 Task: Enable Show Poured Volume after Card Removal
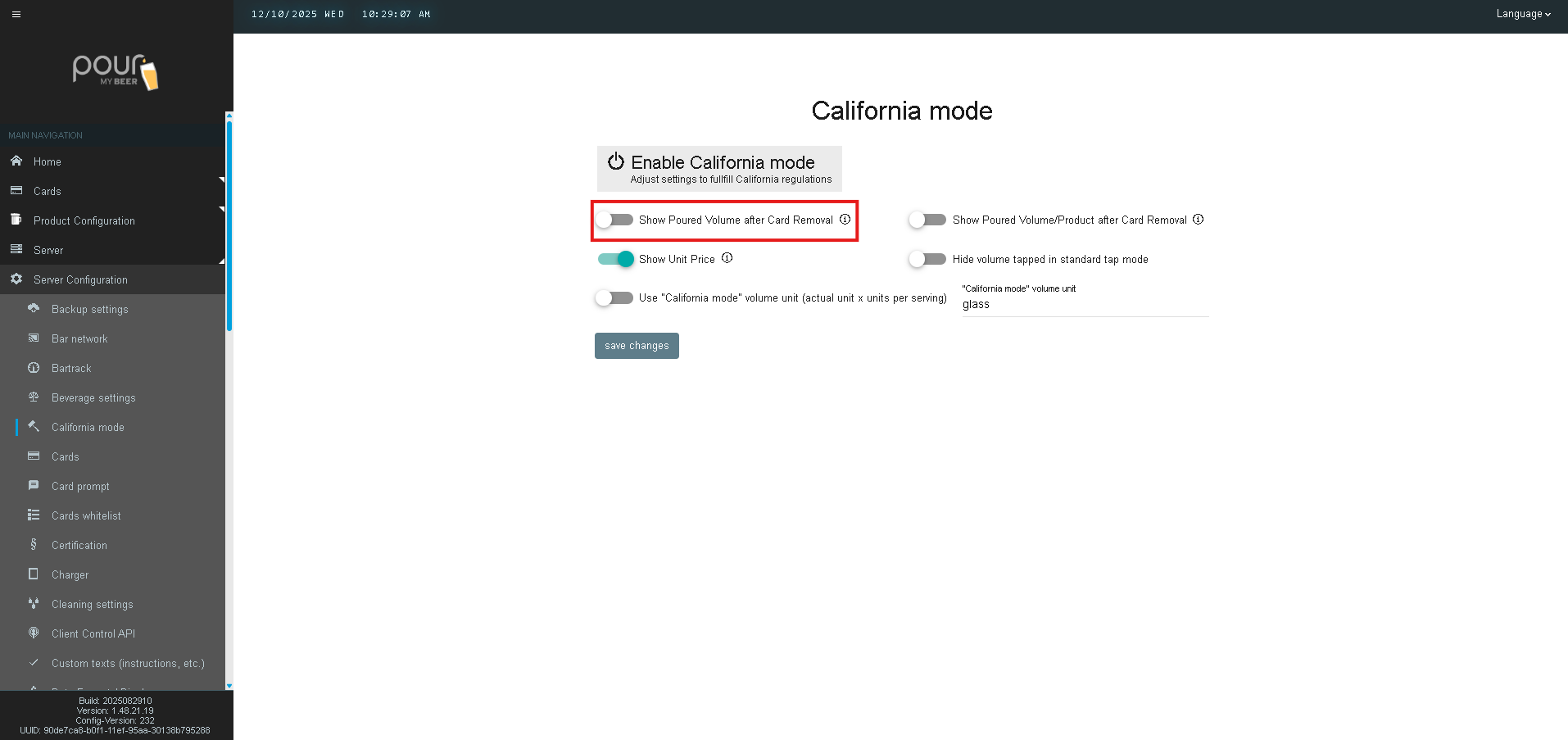click(614, 220)
